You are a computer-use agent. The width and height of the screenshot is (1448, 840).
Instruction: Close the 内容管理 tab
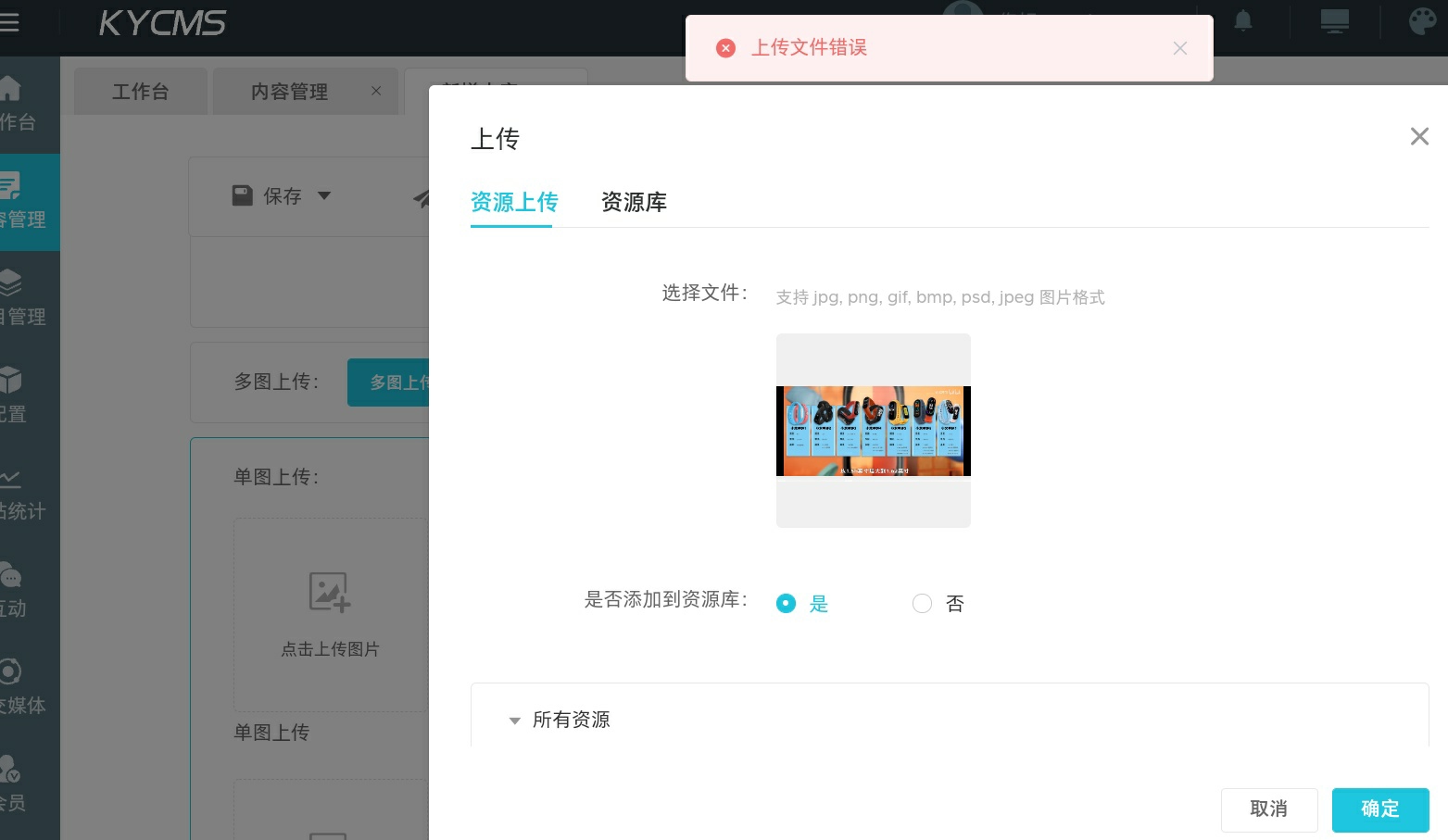(x=376, y=91)
